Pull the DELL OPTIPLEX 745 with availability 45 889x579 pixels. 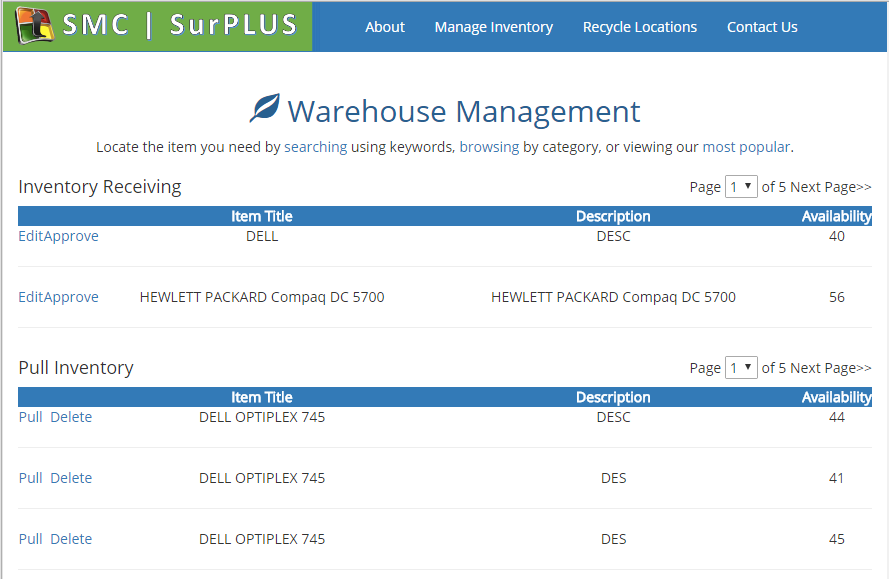[31, 539]
